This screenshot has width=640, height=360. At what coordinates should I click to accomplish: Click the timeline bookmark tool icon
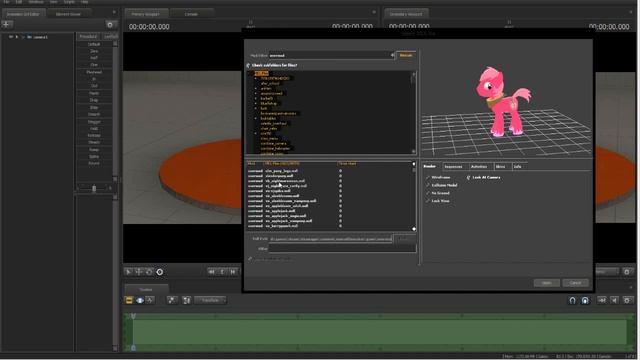click(172, 300)
